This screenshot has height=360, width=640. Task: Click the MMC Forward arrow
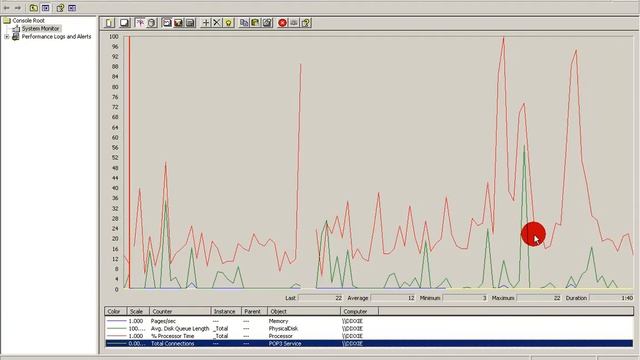[18, 8]
